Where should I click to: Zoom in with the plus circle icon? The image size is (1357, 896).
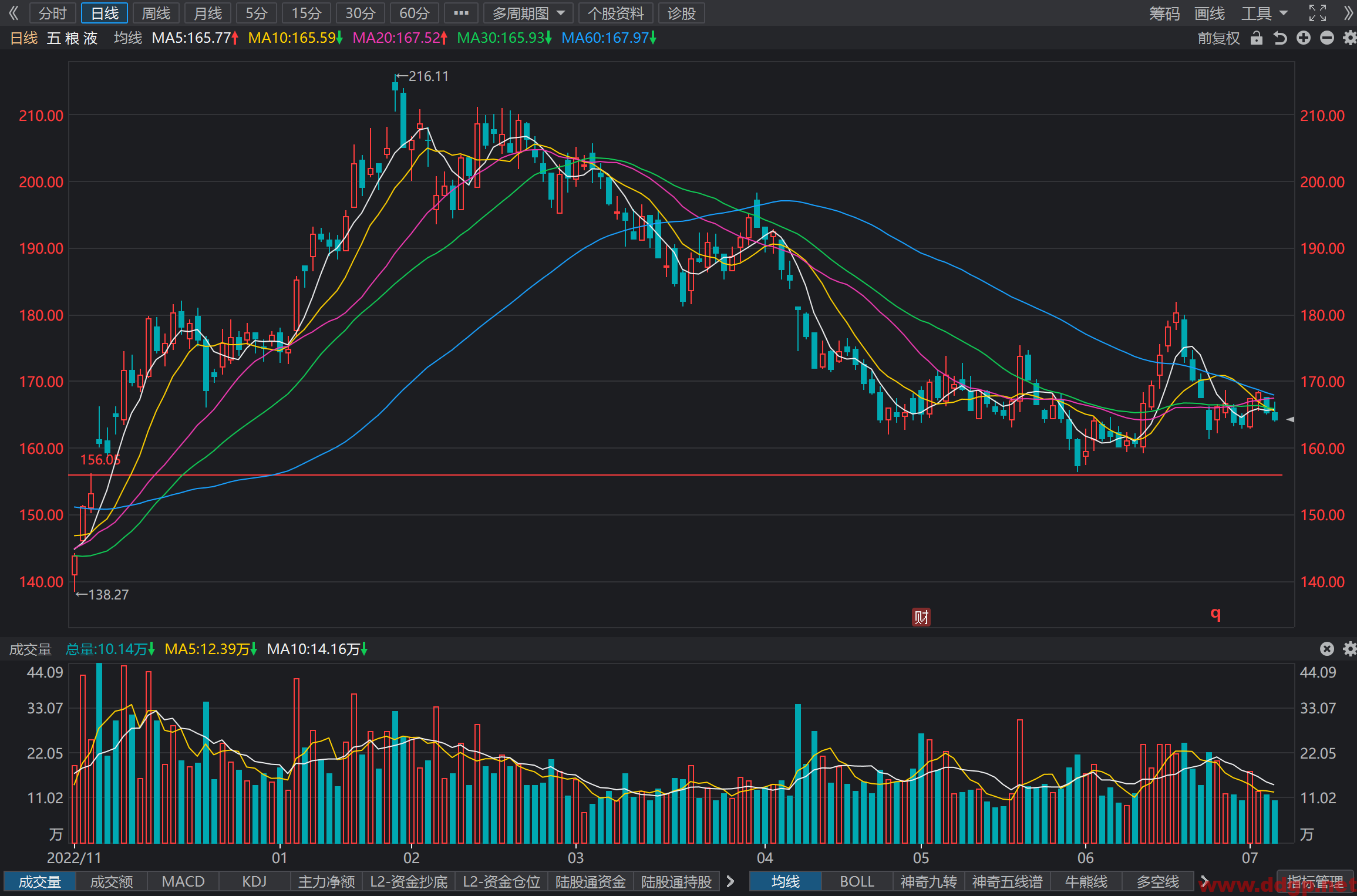tap(1304, 38)
